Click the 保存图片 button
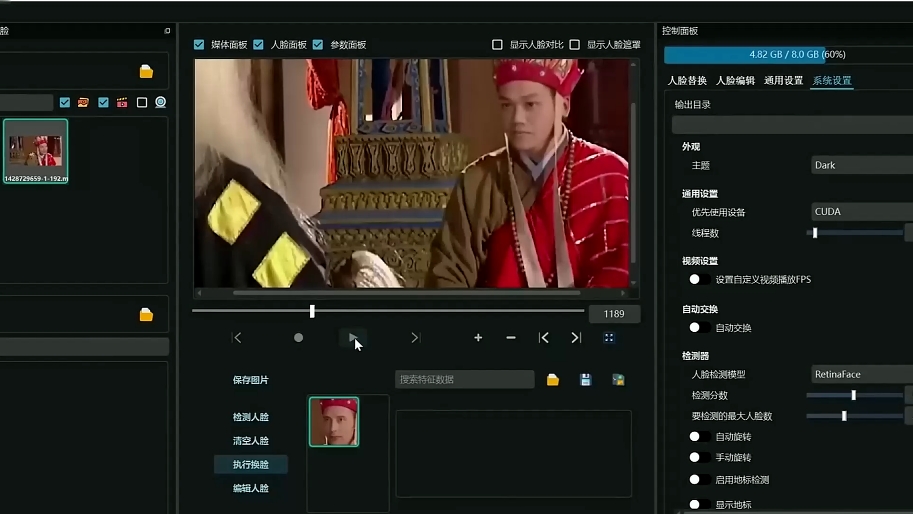The image size is (913, 514). [x=251, y=380]
